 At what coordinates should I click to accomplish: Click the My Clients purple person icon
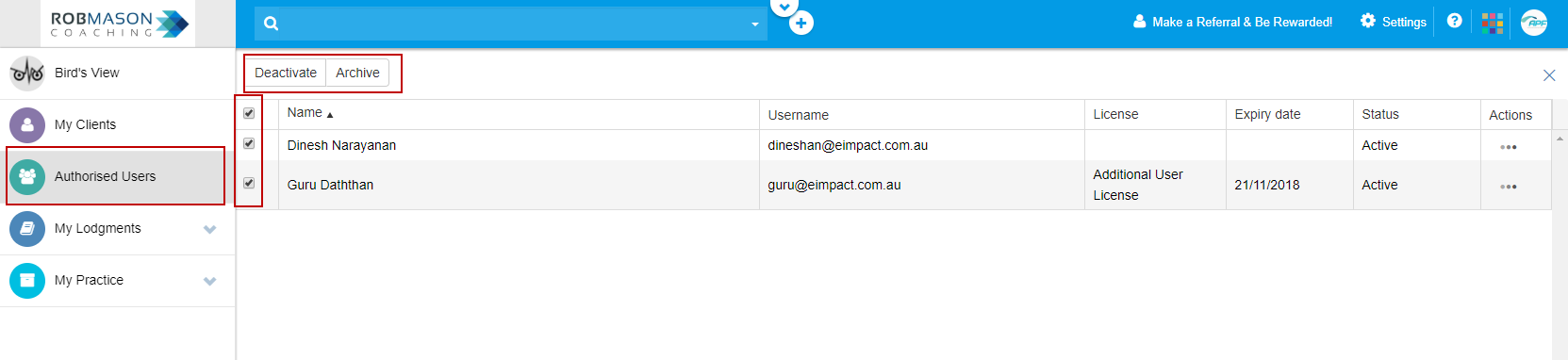point(27,125)
